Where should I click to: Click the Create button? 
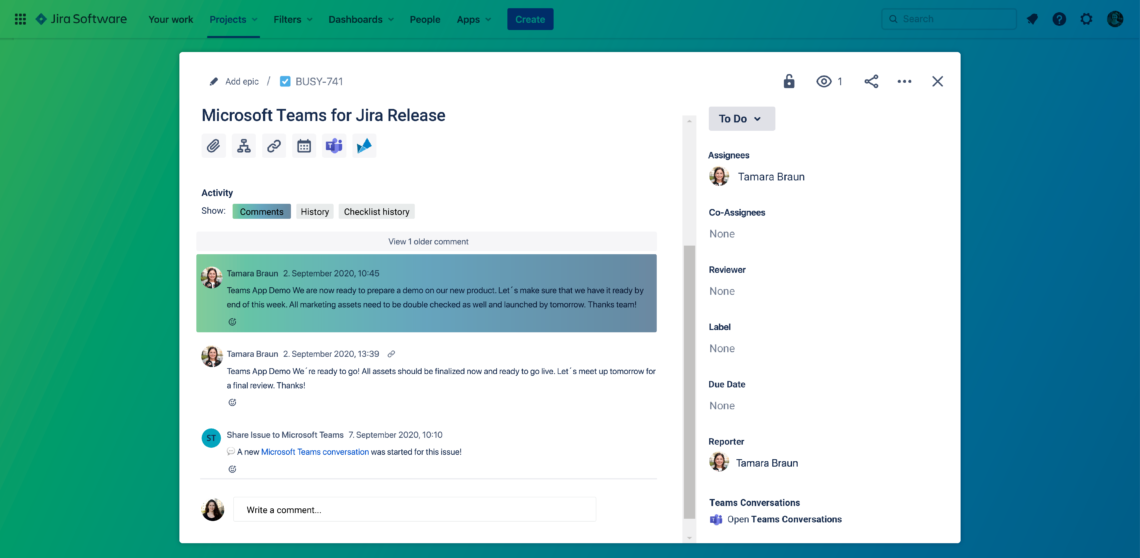pos(530,20)
